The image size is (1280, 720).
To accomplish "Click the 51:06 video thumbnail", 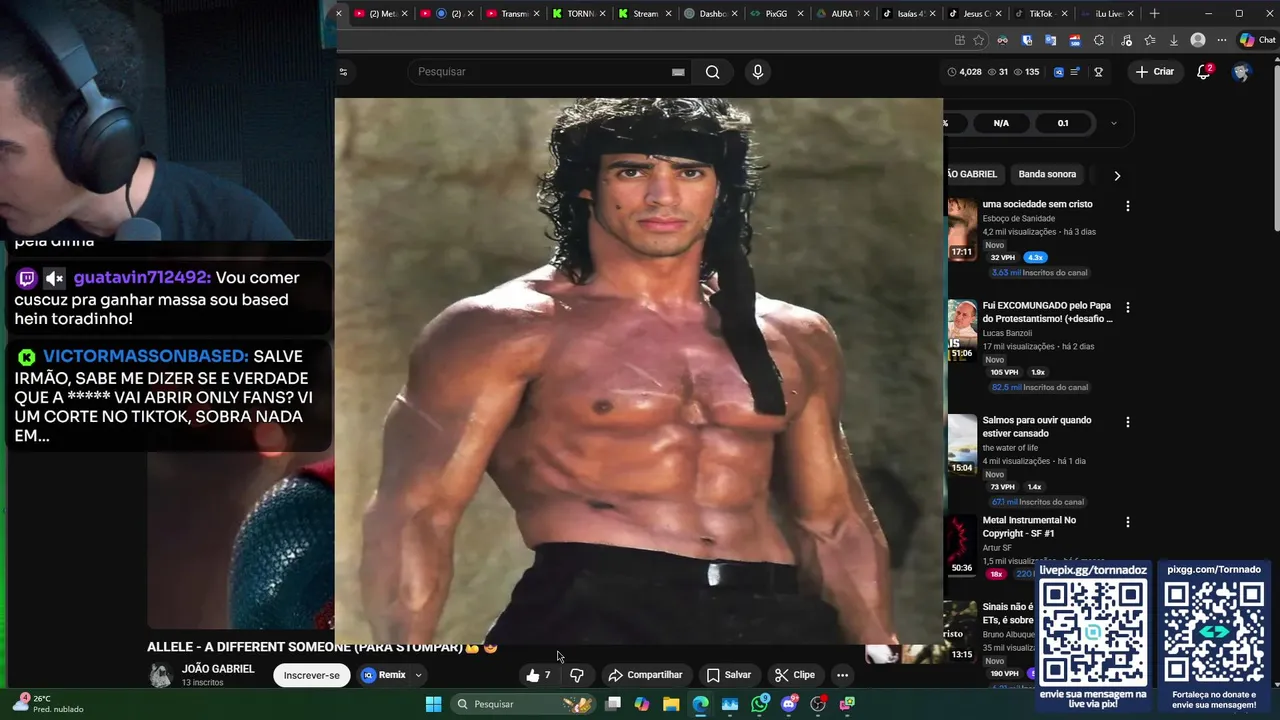I will (962, 330).
